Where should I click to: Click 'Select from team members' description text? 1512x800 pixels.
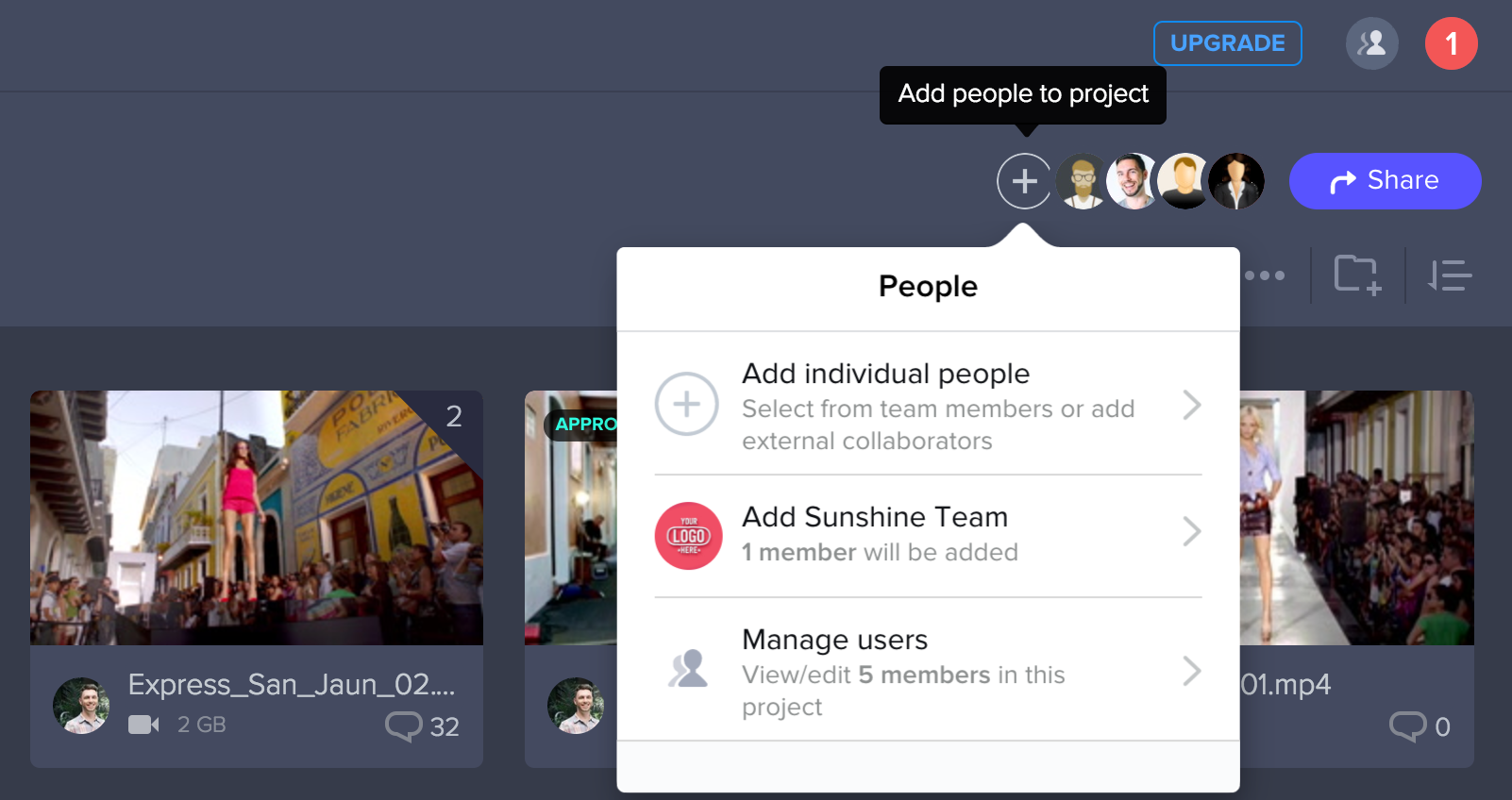click(938, 425)
